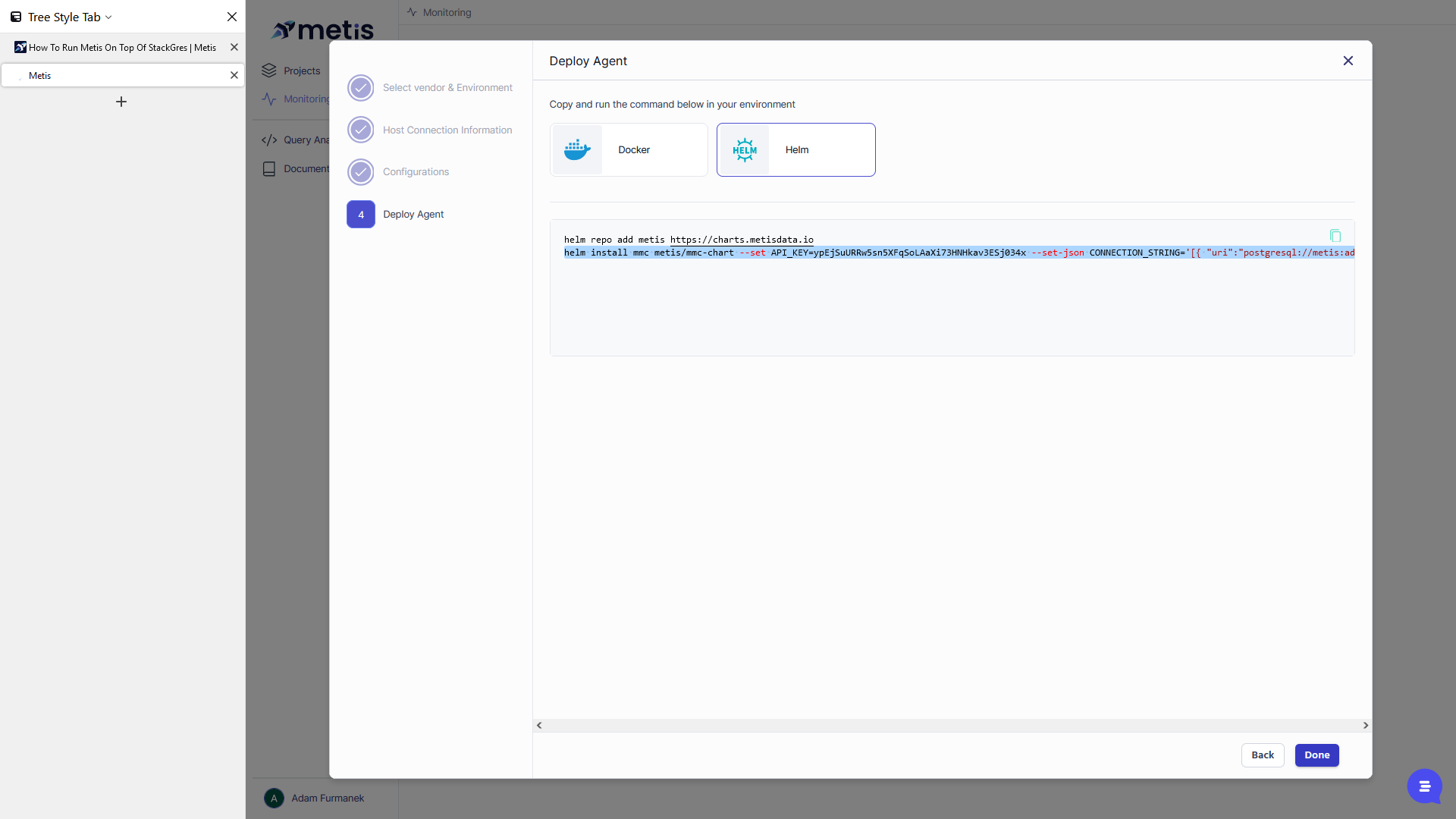Viewport: 1456px width, 819px height.
Task: Jump to Host Connection Information step
Action: (x=447, y=130)
